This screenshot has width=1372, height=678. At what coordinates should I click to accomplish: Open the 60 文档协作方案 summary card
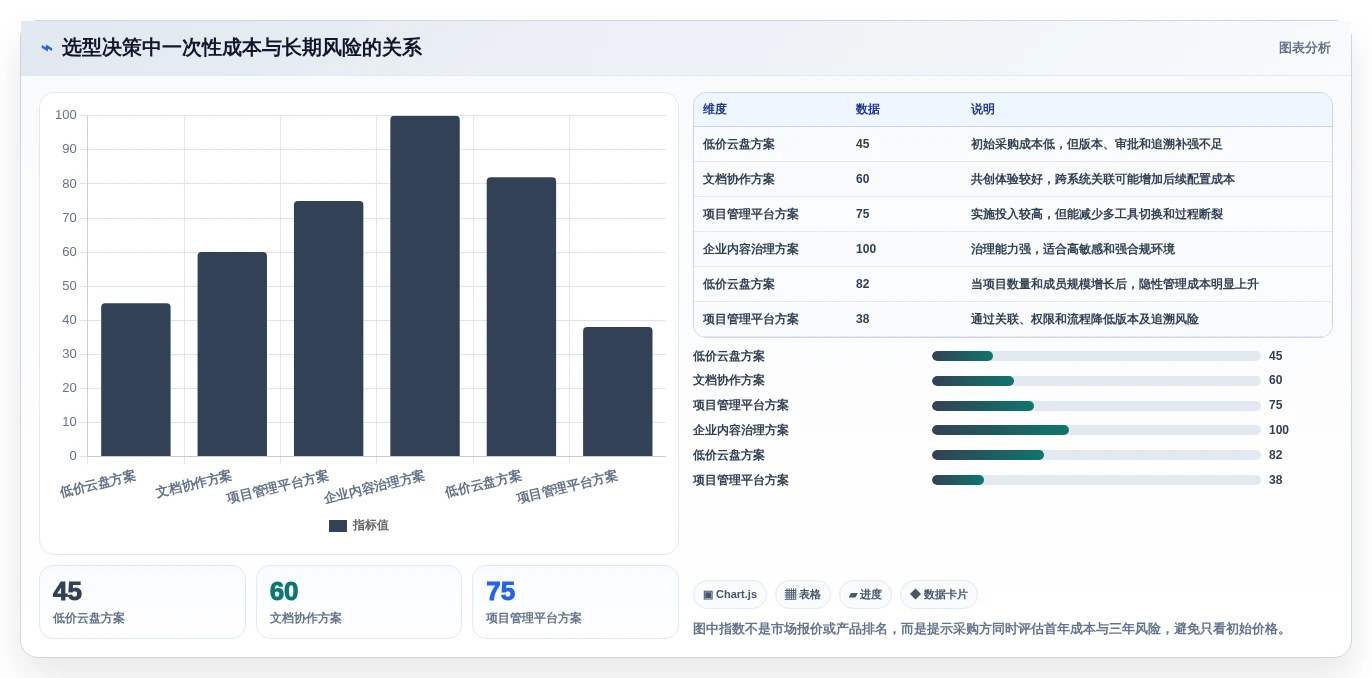[x=359, y=602]
